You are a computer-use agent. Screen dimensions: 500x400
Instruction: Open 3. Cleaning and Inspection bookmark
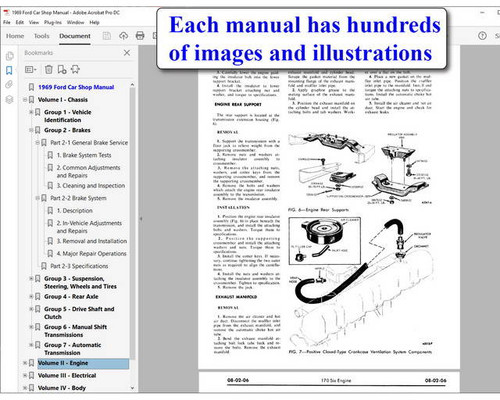tap(91, 186)
